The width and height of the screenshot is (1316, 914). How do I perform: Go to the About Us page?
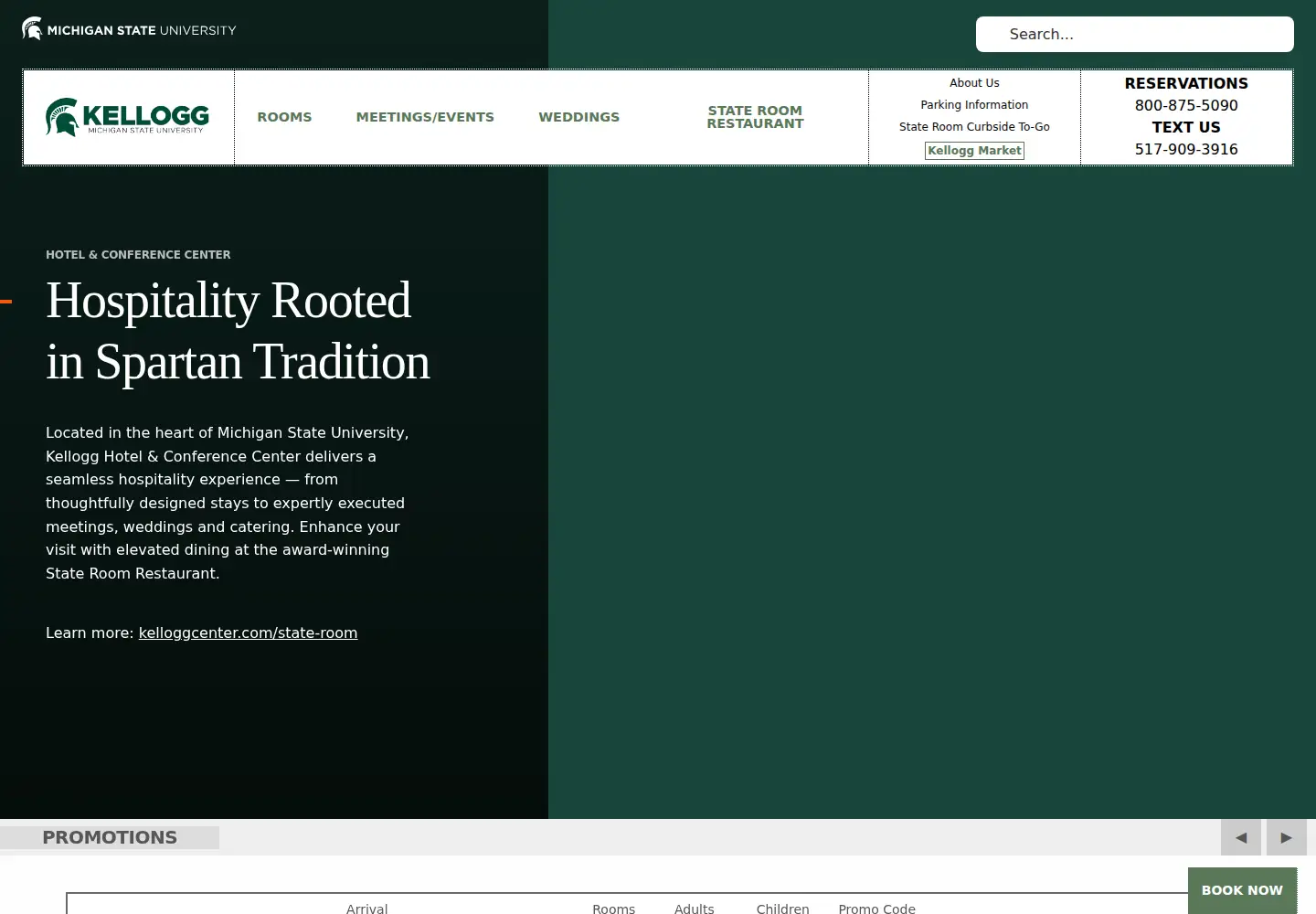(974, 83)
